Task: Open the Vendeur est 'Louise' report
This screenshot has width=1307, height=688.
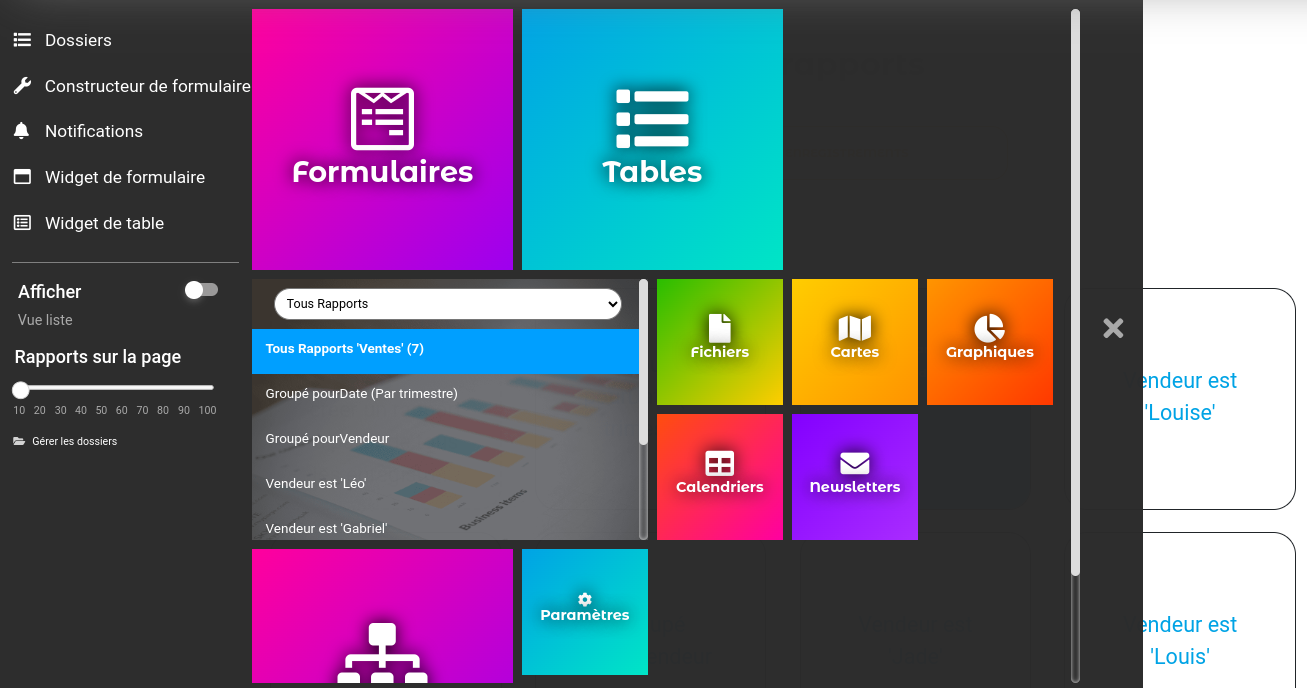Action: 1185,397
